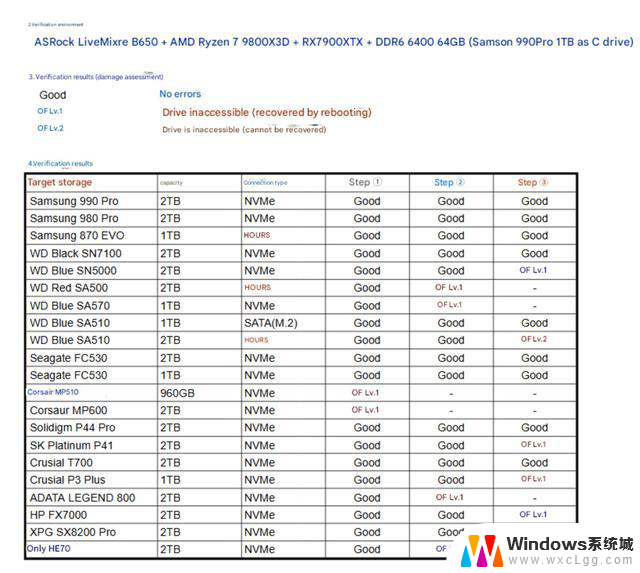Select the "960GB" capacity cell
This screenshot has width=640, height=573.
pos(177,393)
